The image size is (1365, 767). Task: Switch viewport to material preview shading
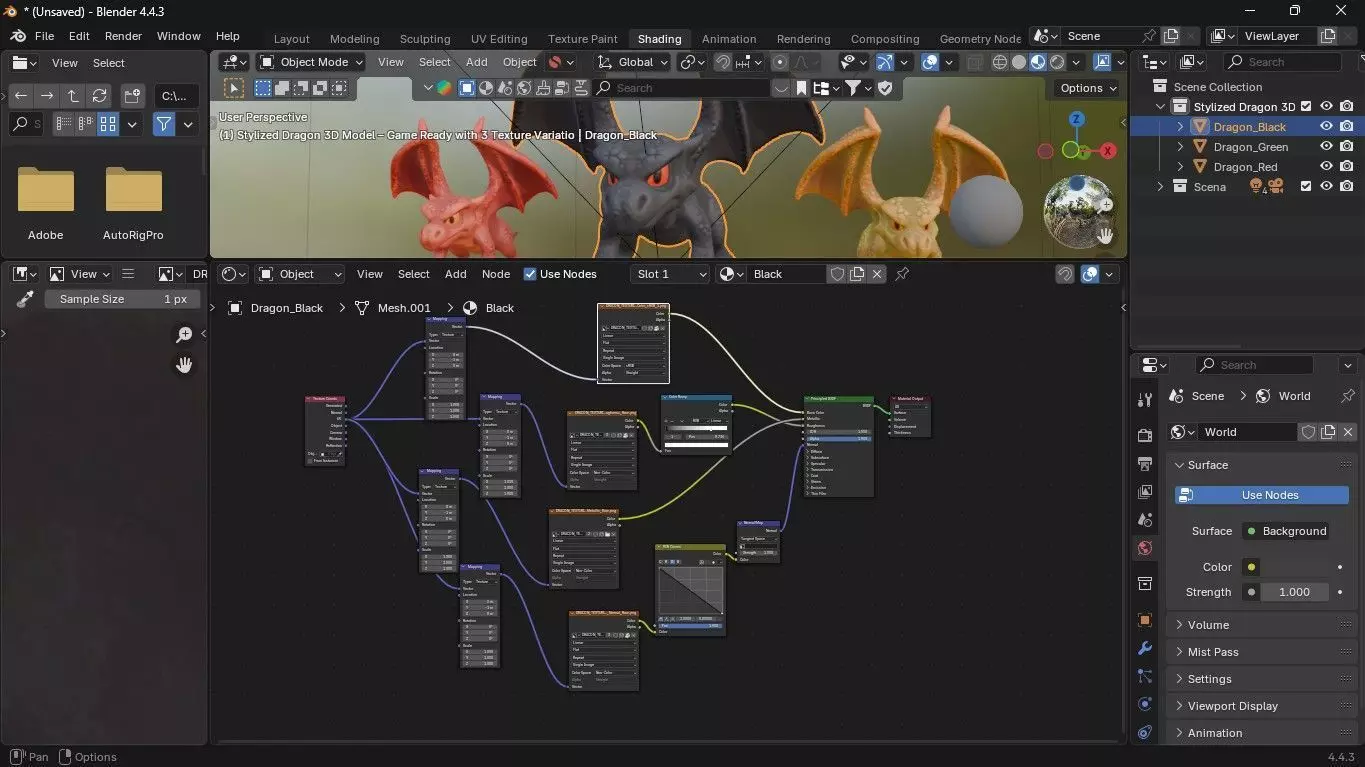[1038, 62]
